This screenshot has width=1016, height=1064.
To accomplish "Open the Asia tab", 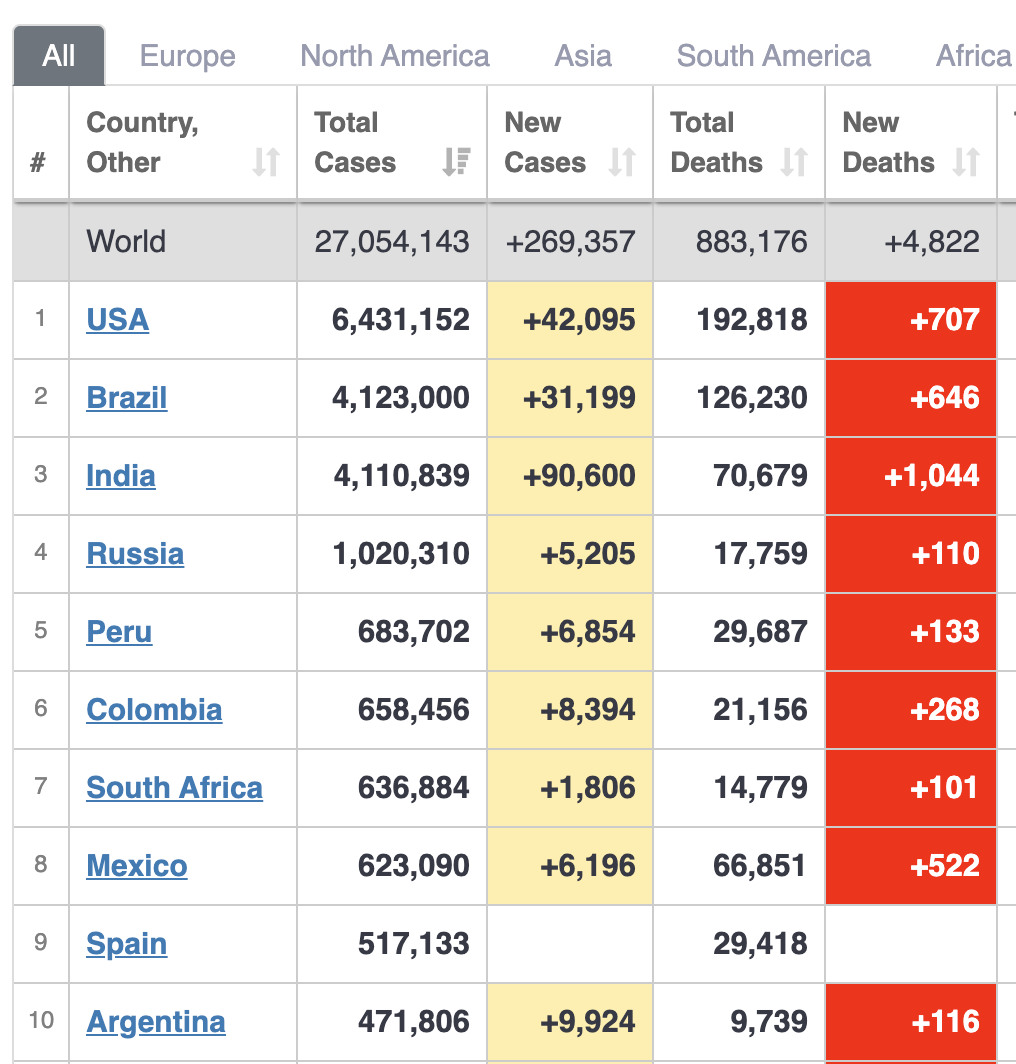I will coord(583,56).
